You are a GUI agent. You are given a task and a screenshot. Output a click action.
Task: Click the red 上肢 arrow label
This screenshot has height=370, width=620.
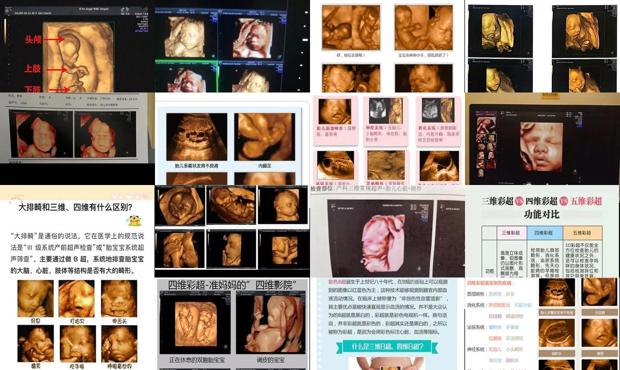(33, 68)
